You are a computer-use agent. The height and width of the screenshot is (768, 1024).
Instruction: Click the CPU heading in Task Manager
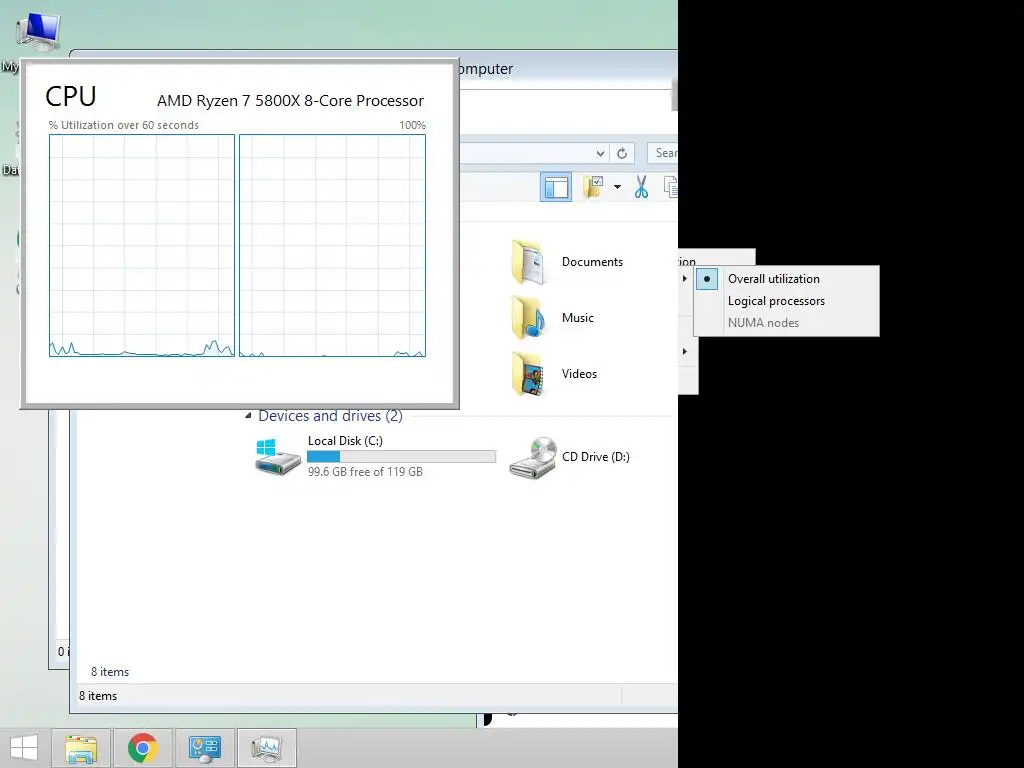pos(71,97)
